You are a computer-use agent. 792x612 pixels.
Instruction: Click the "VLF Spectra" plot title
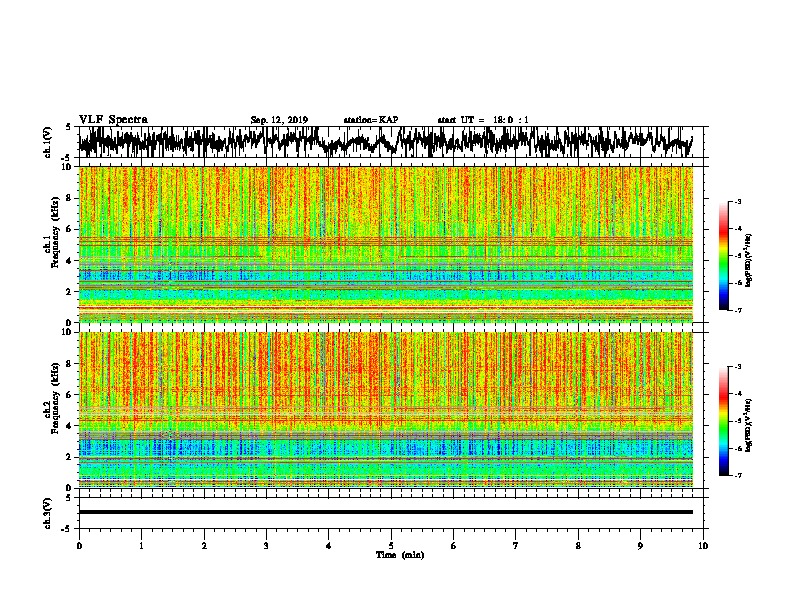(x=113, y=120)
